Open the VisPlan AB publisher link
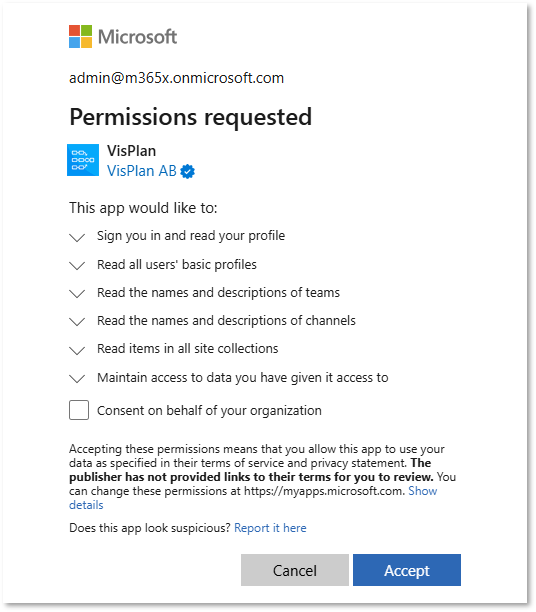This screenshot has height=612, width=536. (142, 171)
